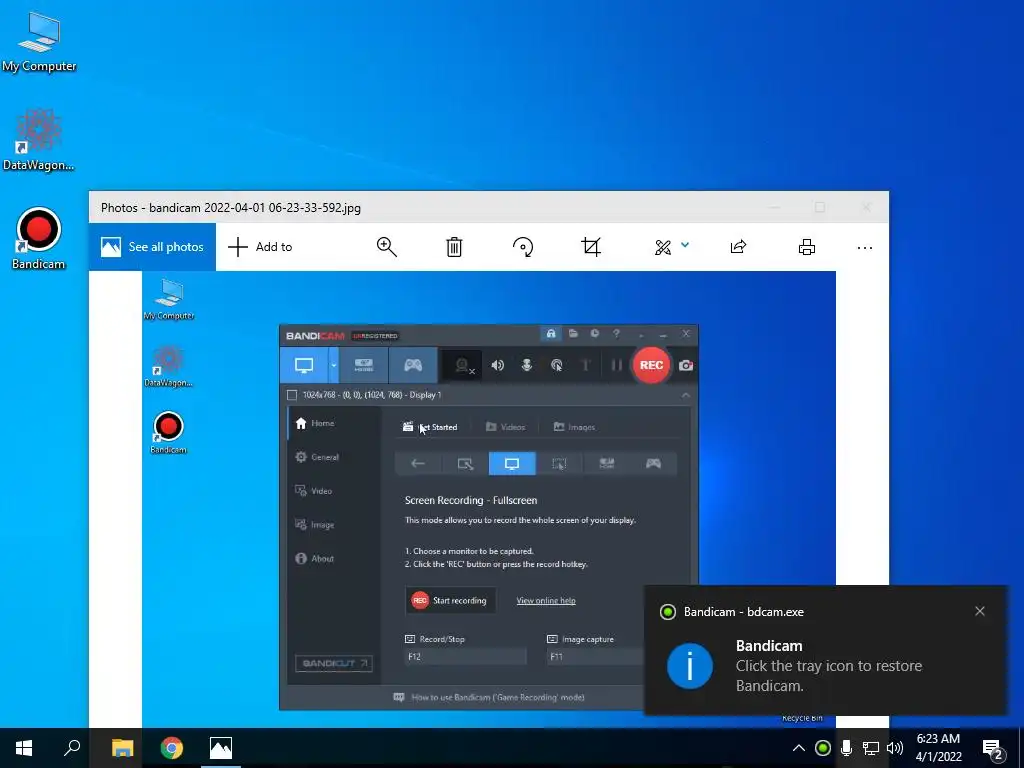This screenshot has width=1024, height=768.
Task: Open the Edit & Create tool icon
Action: pos(663,247)
